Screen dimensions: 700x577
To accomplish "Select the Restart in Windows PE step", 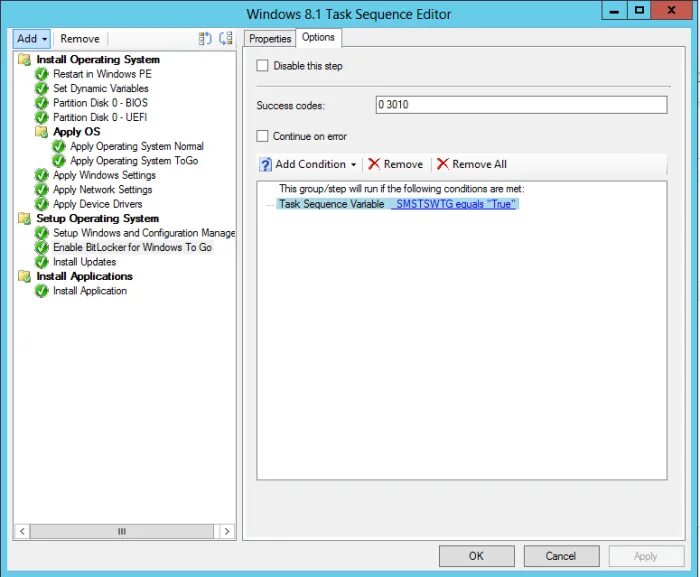I will 102,74.
